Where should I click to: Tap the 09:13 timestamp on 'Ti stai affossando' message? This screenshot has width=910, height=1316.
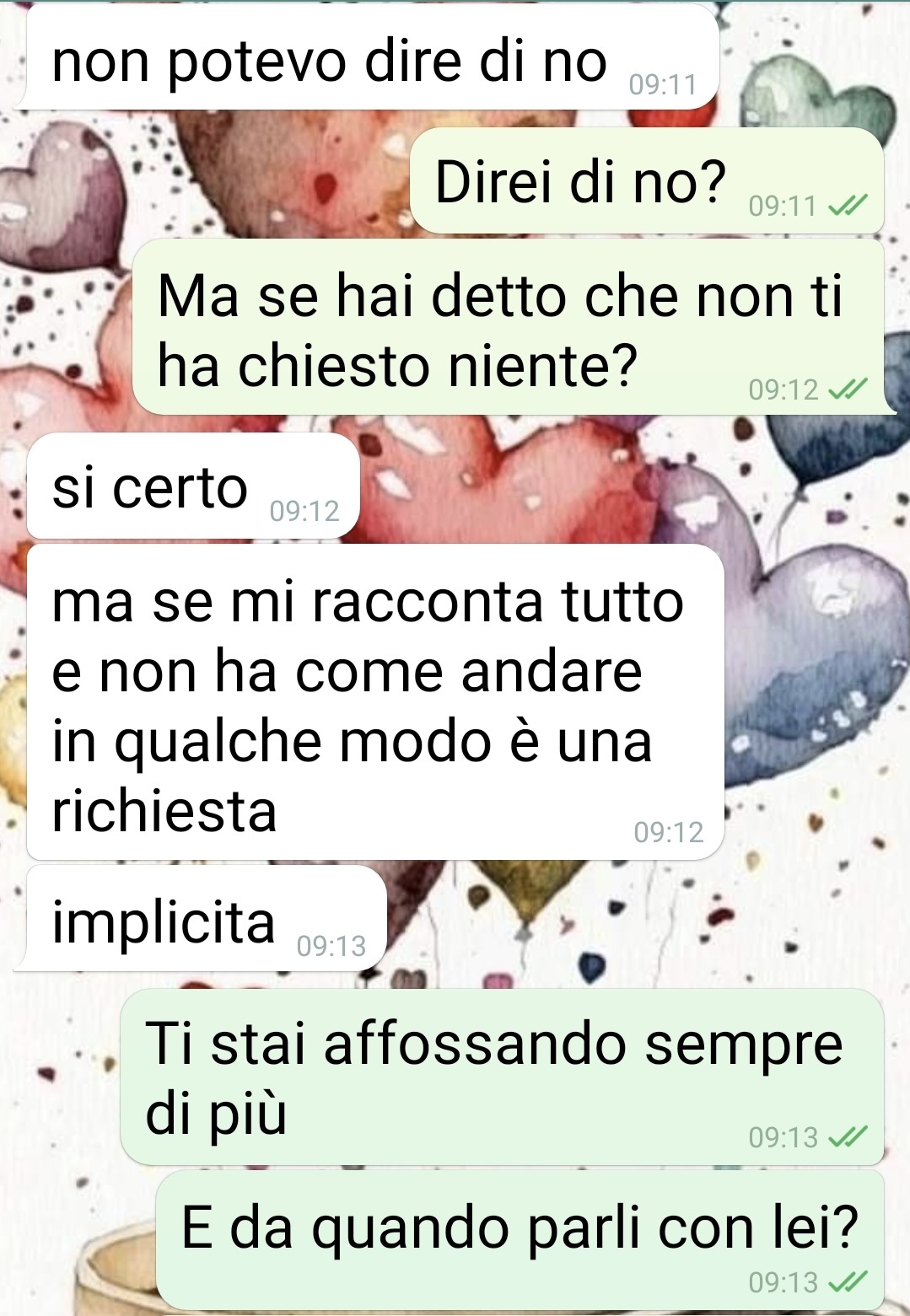[x=783, y=1137]
